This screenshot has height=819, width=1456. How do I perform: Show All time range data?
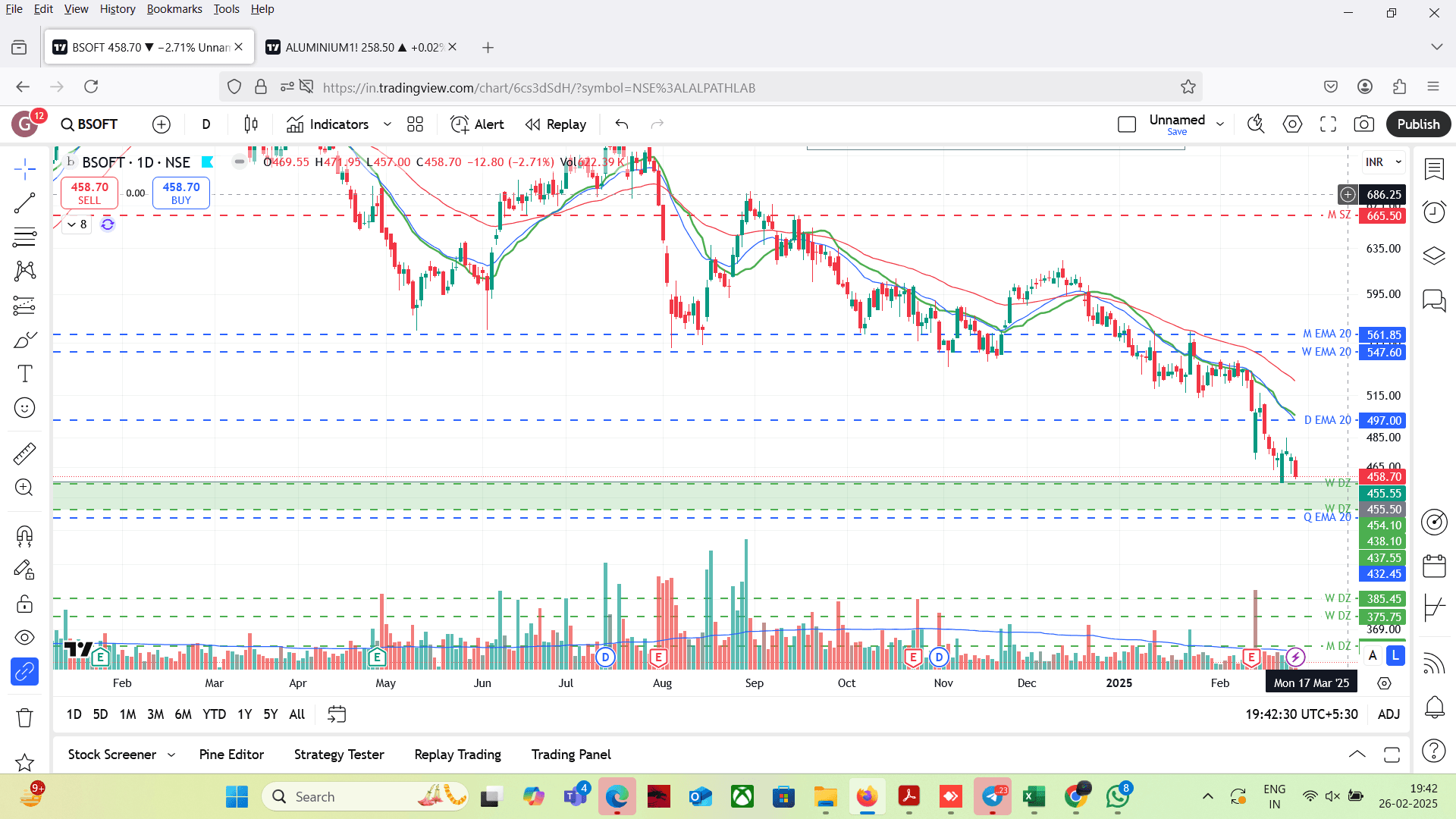click(x=297, y=714)
